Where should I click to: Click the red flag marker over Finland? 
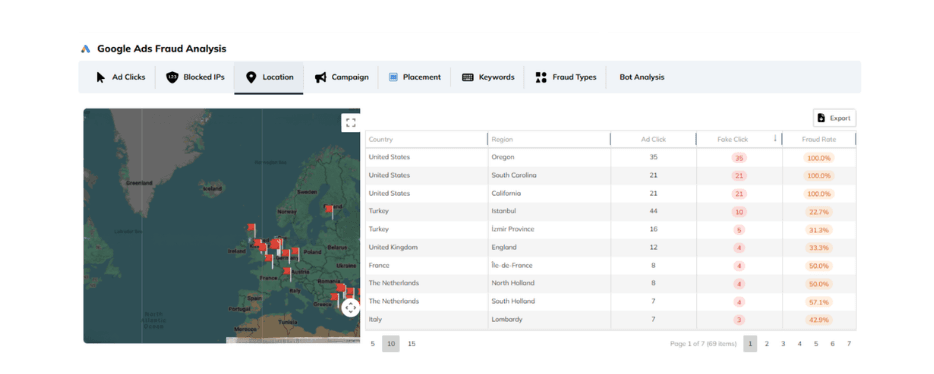point(329,212)
